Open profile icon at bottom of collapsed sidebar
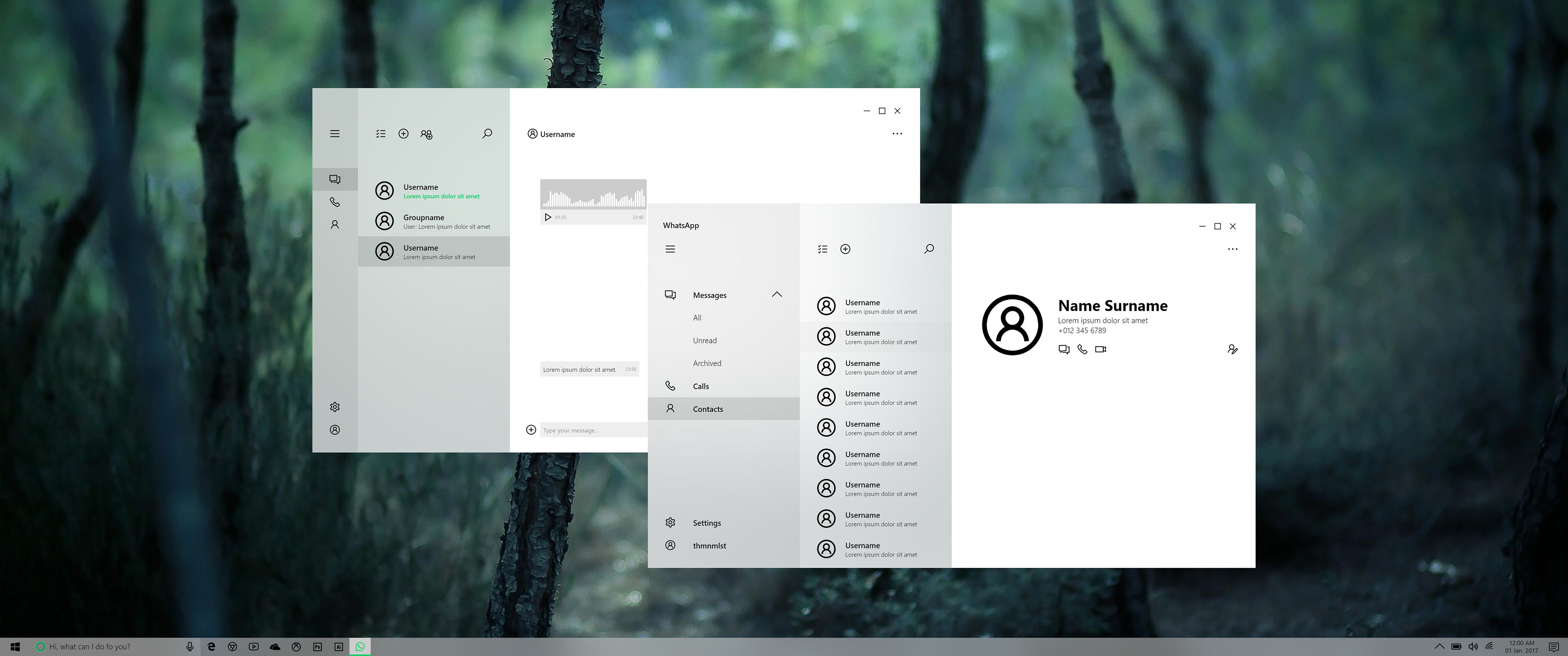 (335, 429)
